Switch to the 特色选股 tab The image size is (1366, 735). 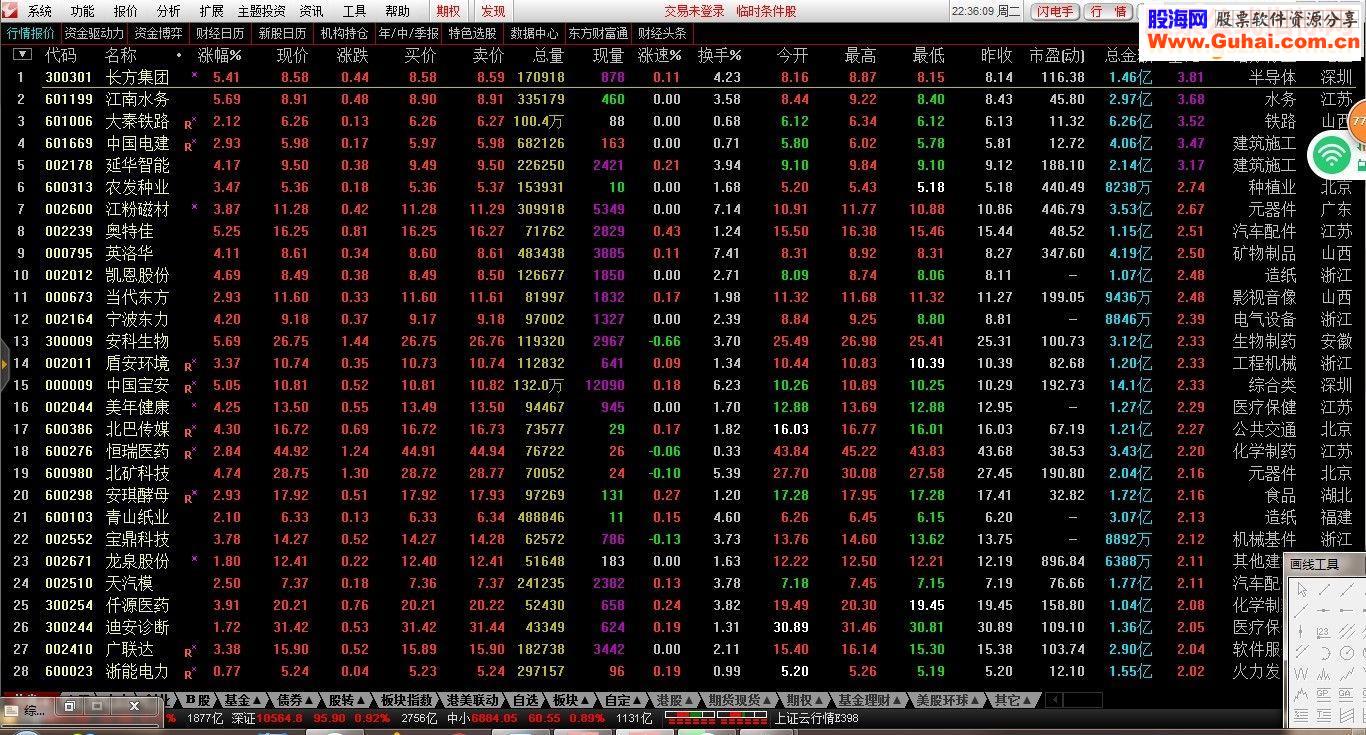pyautogui.click(x=472, y=33)
